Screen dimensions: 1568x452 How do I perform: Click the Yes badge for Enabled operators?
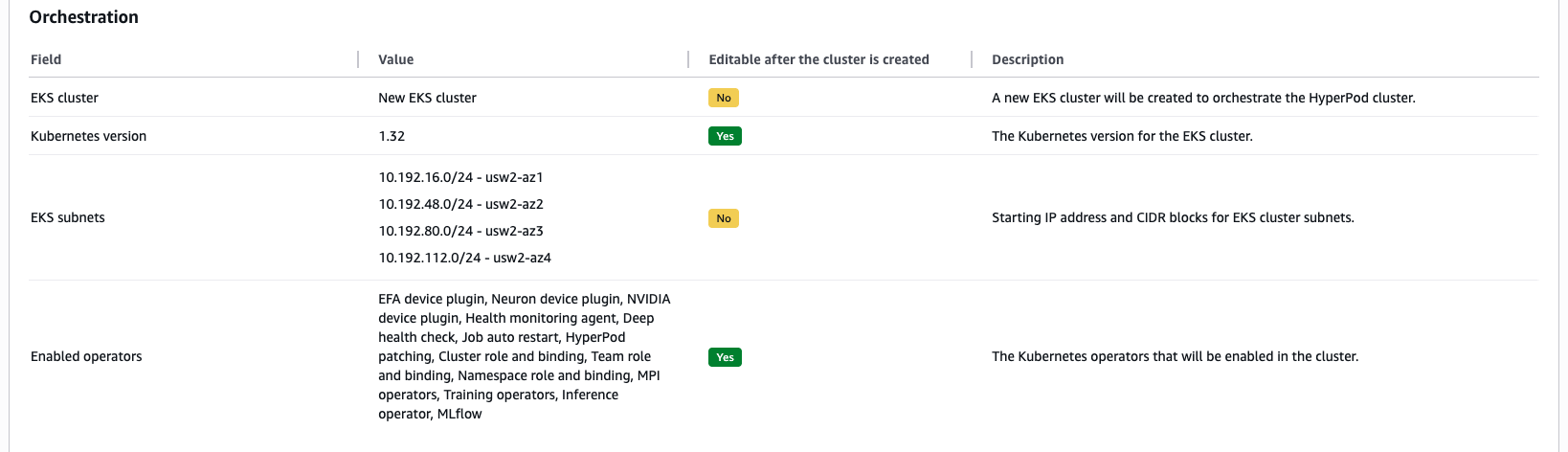click(725, 357)
